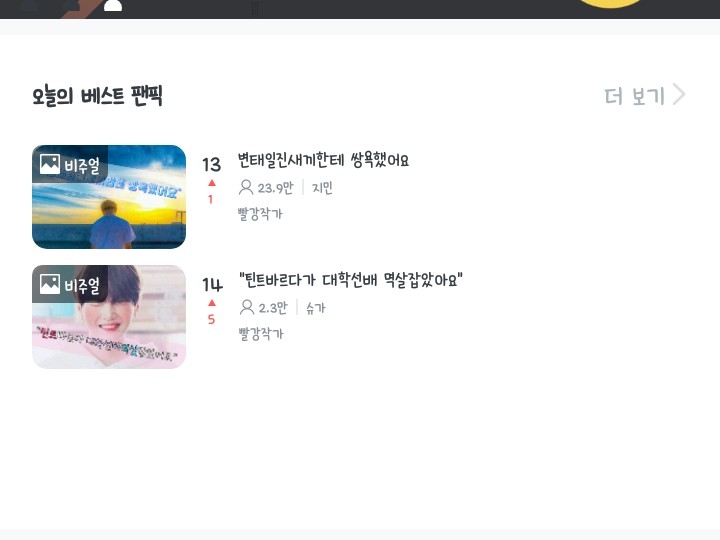The width and height of the screenshot is (720, 540).
Task: Click the person icon beside 2.3만
Action: pos(247,307)
